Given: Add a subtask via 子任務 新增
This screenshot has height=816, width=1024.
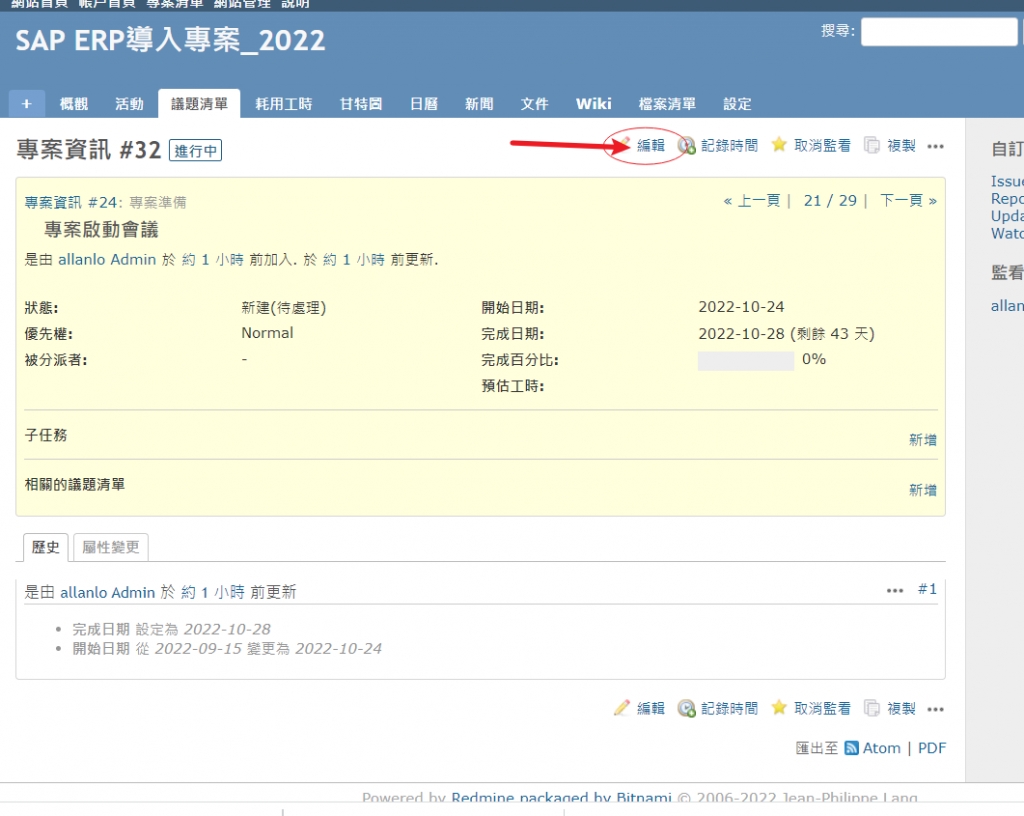Looking at the screenshot, I should pos(922,440).
